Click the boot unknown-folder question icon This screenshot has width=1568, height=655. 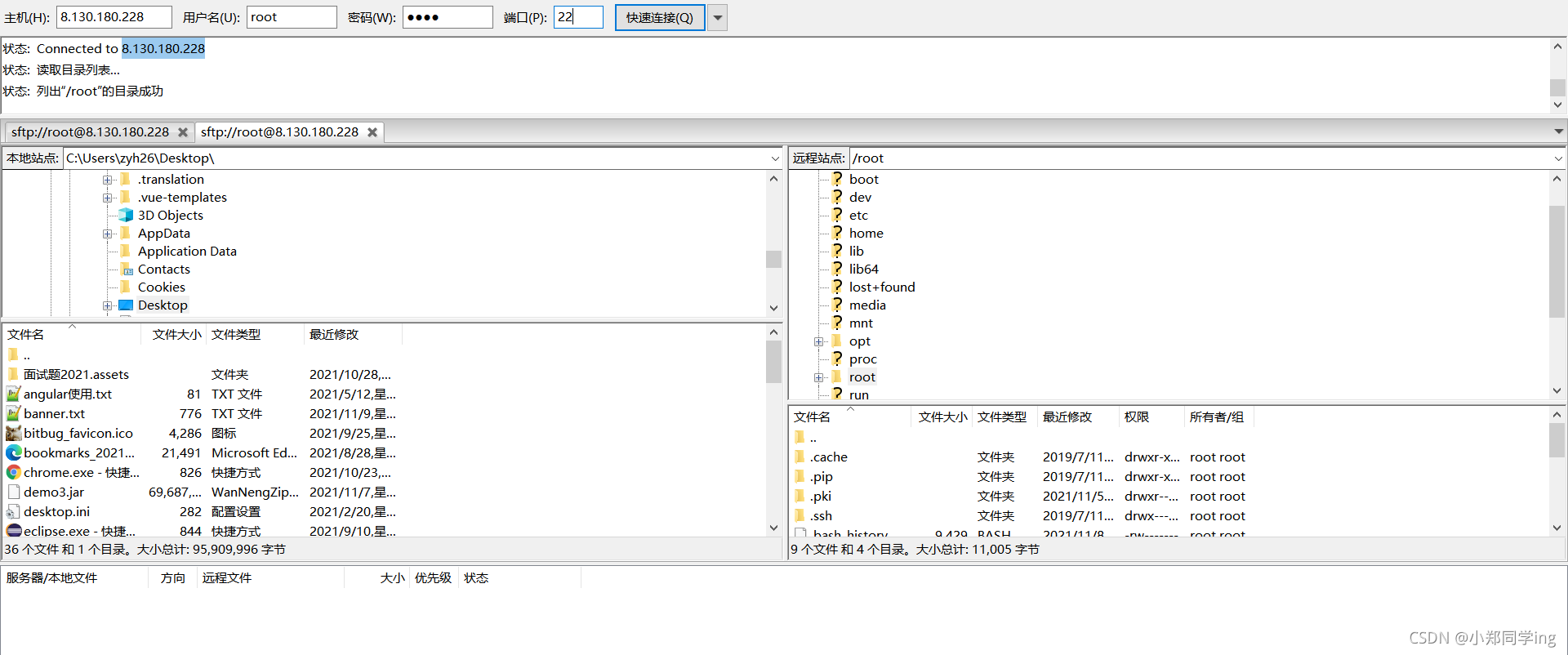pyautogui.click(x=837, y=179)
